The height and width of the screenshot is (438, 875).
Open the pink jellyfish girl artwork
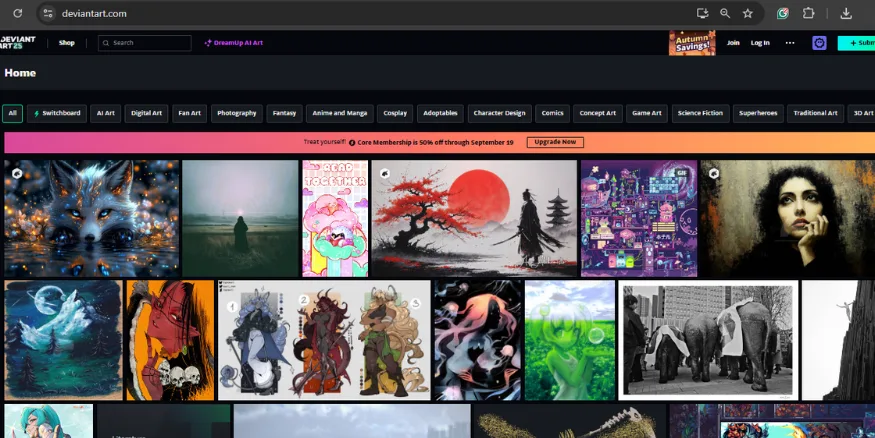tap(478, 340)
